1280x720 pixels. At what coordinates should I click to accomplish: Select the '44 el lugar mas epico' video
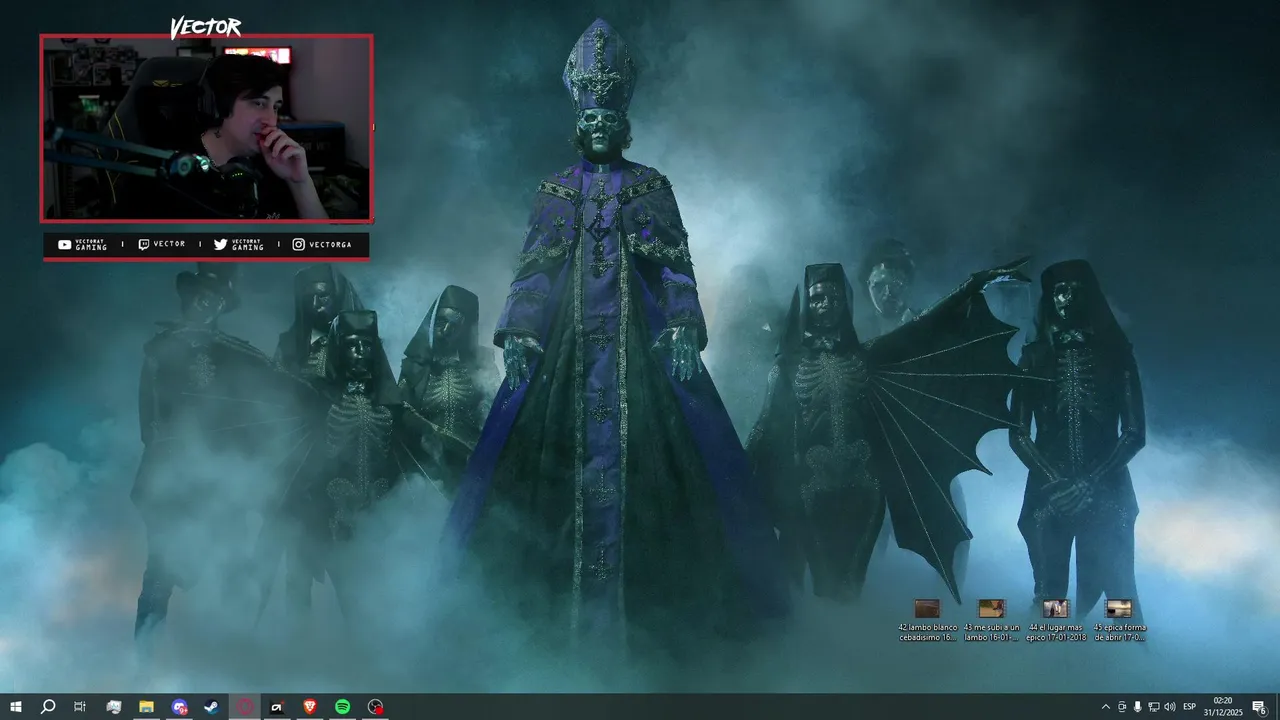coord(1056,620)
